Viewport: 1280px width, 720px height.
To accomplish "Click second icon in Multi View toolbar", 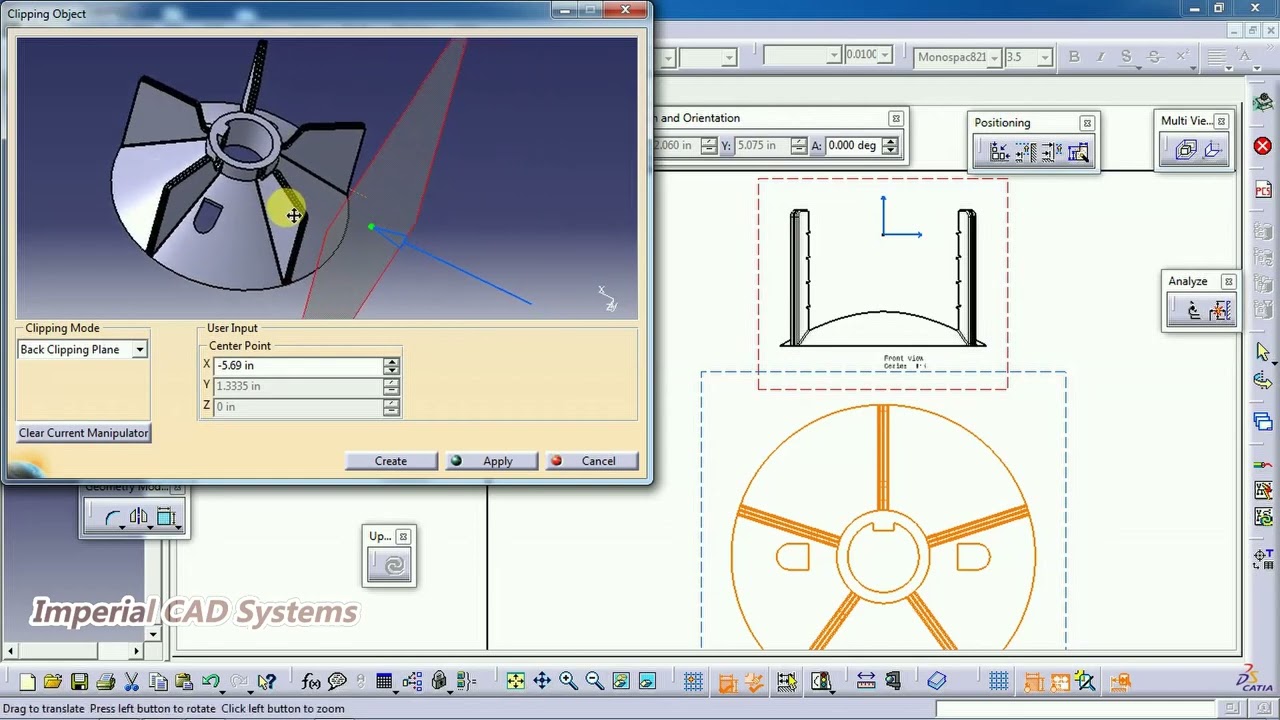I will point(1213,150).
